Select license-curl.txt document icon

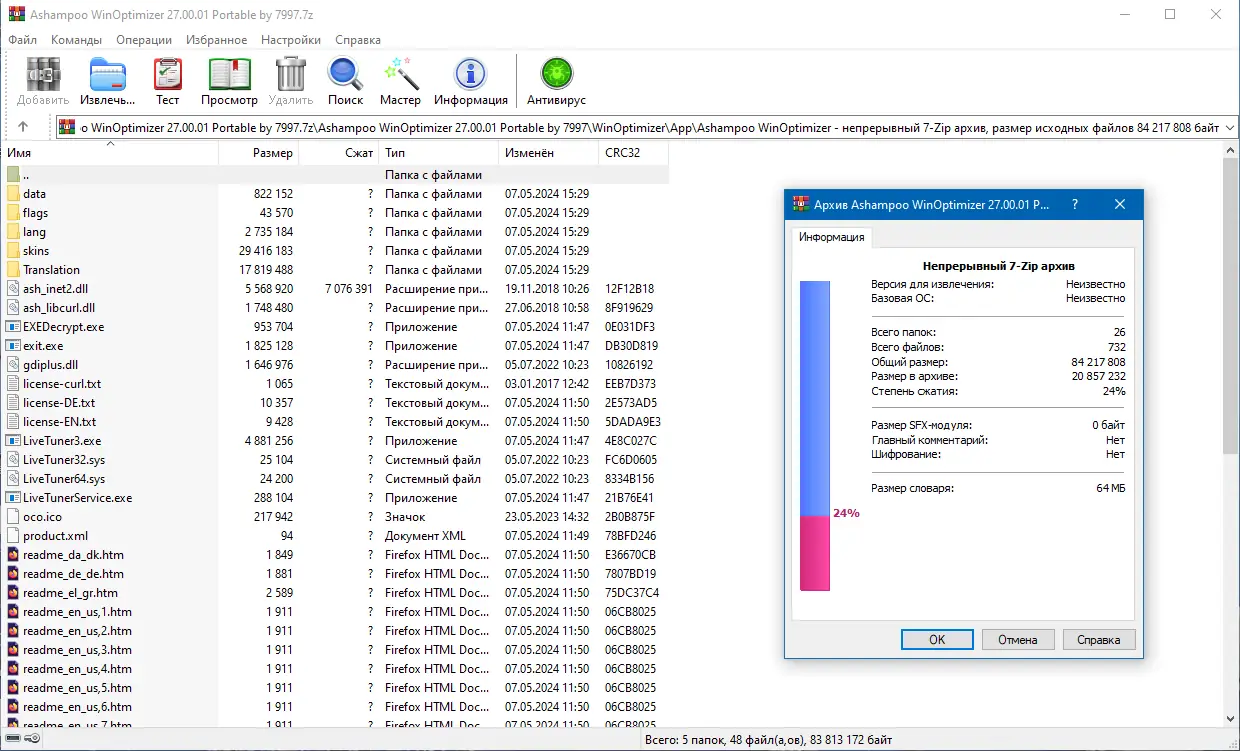[x=13, y=384]
